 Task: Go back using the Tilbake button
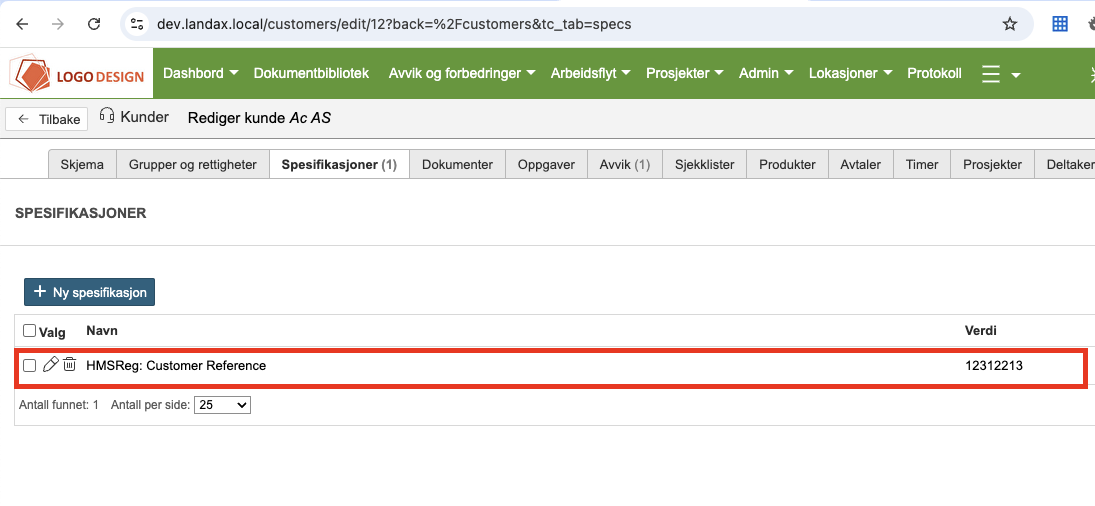47,119
